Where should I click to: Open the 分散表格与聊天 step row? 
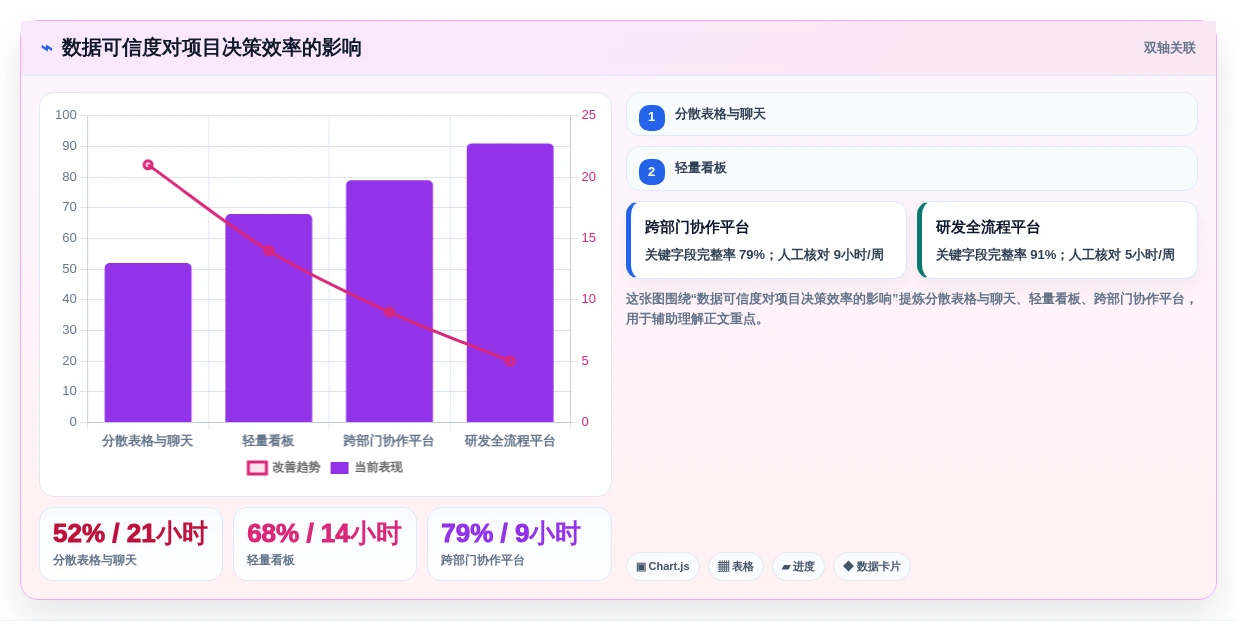point(911,114)
